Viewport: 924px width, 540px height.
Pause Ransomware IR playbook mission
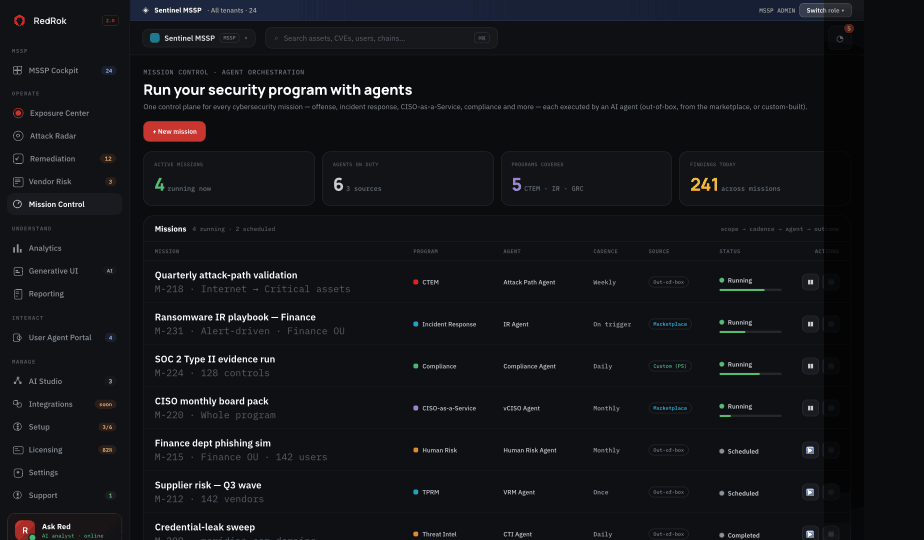810,324
